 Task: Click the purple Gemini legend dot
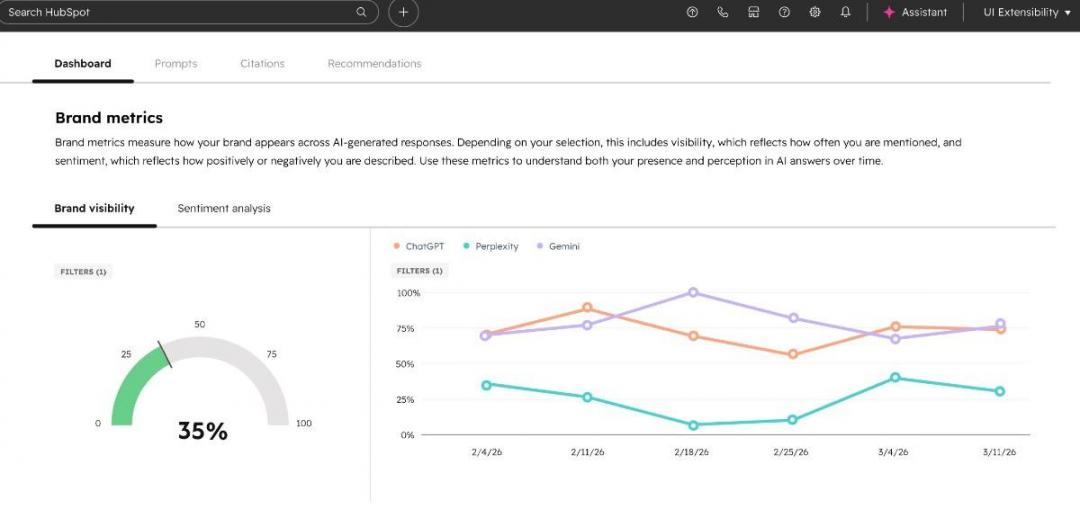540,246
